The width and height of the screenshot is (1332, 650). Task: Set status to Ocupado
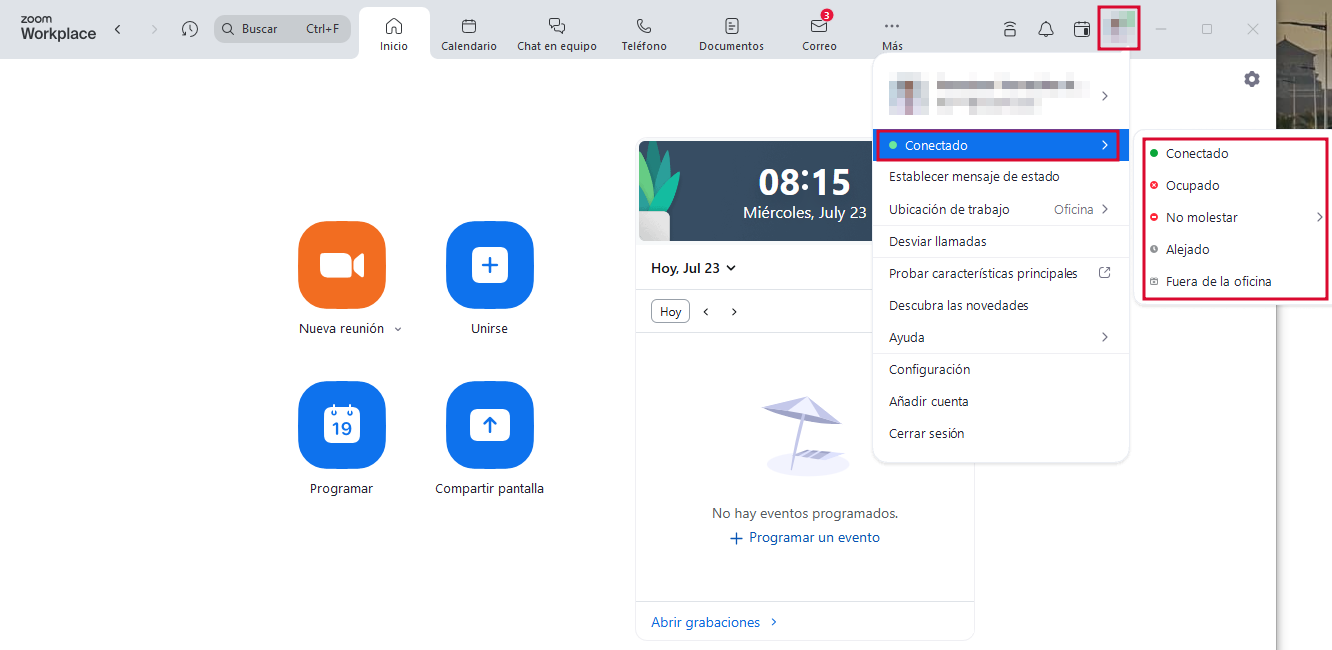(1192, 186)
